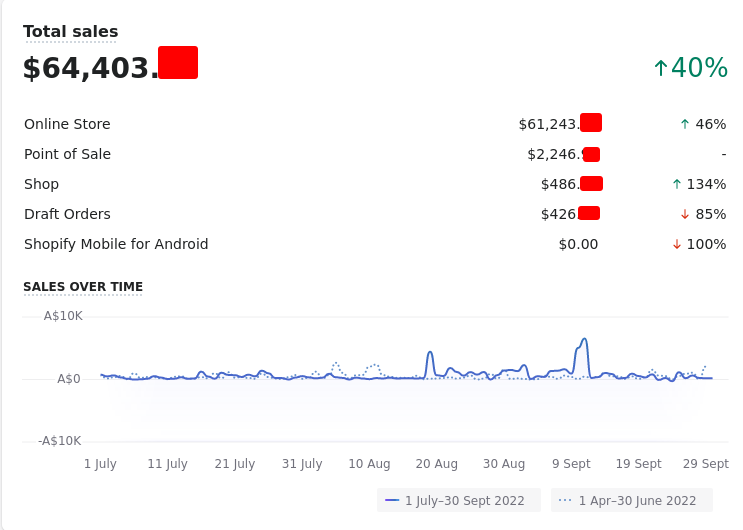Click the Draft Orders red down arrow
743x530 pixels.
coord(685,214)
